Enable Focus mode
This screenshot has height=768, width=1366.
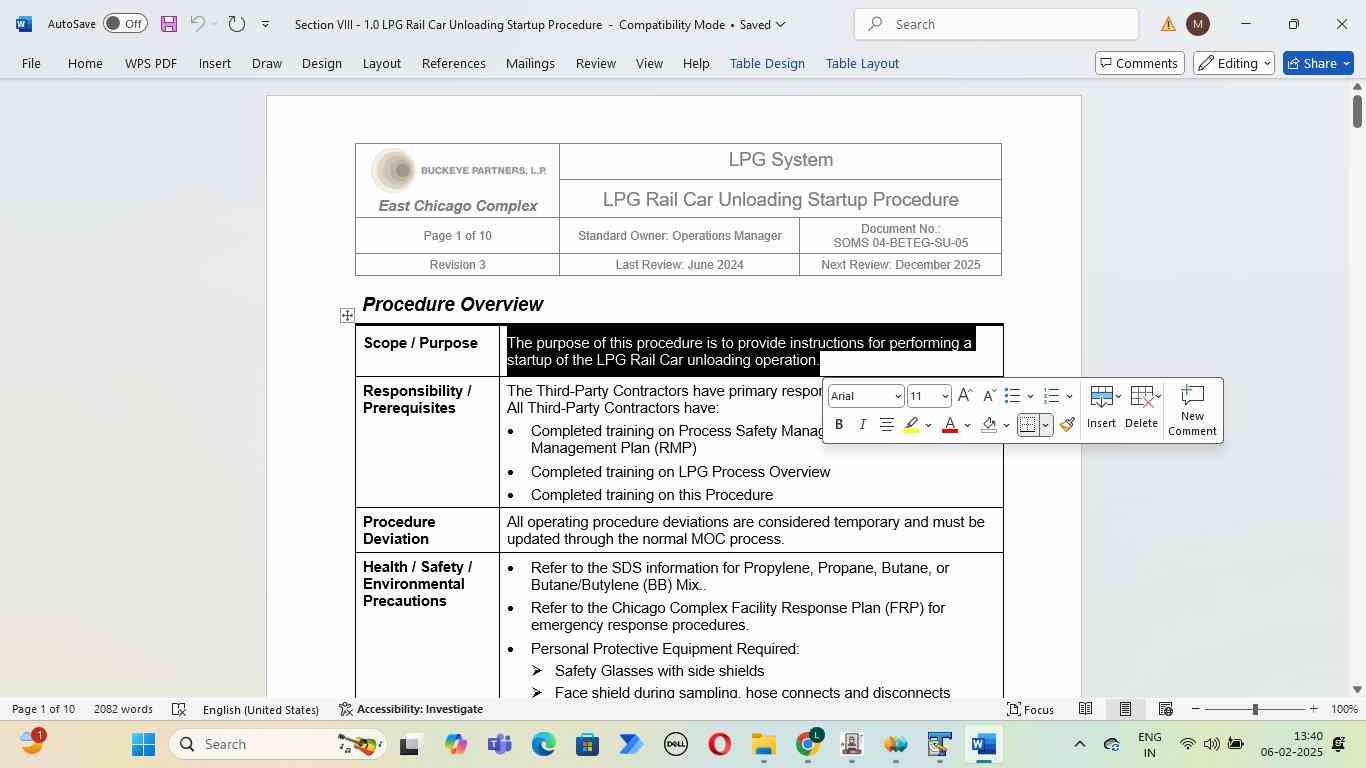[1030, 709]
